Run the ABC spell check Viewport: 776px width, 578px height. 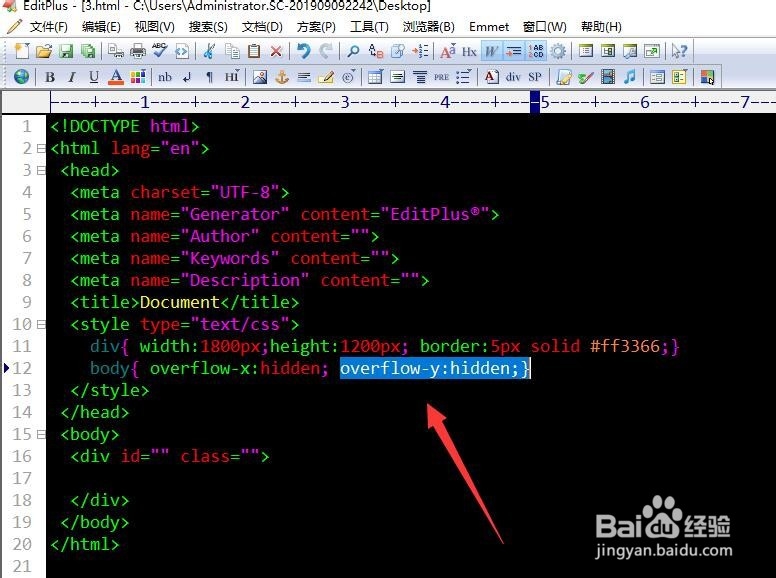[x=159, y=50]
